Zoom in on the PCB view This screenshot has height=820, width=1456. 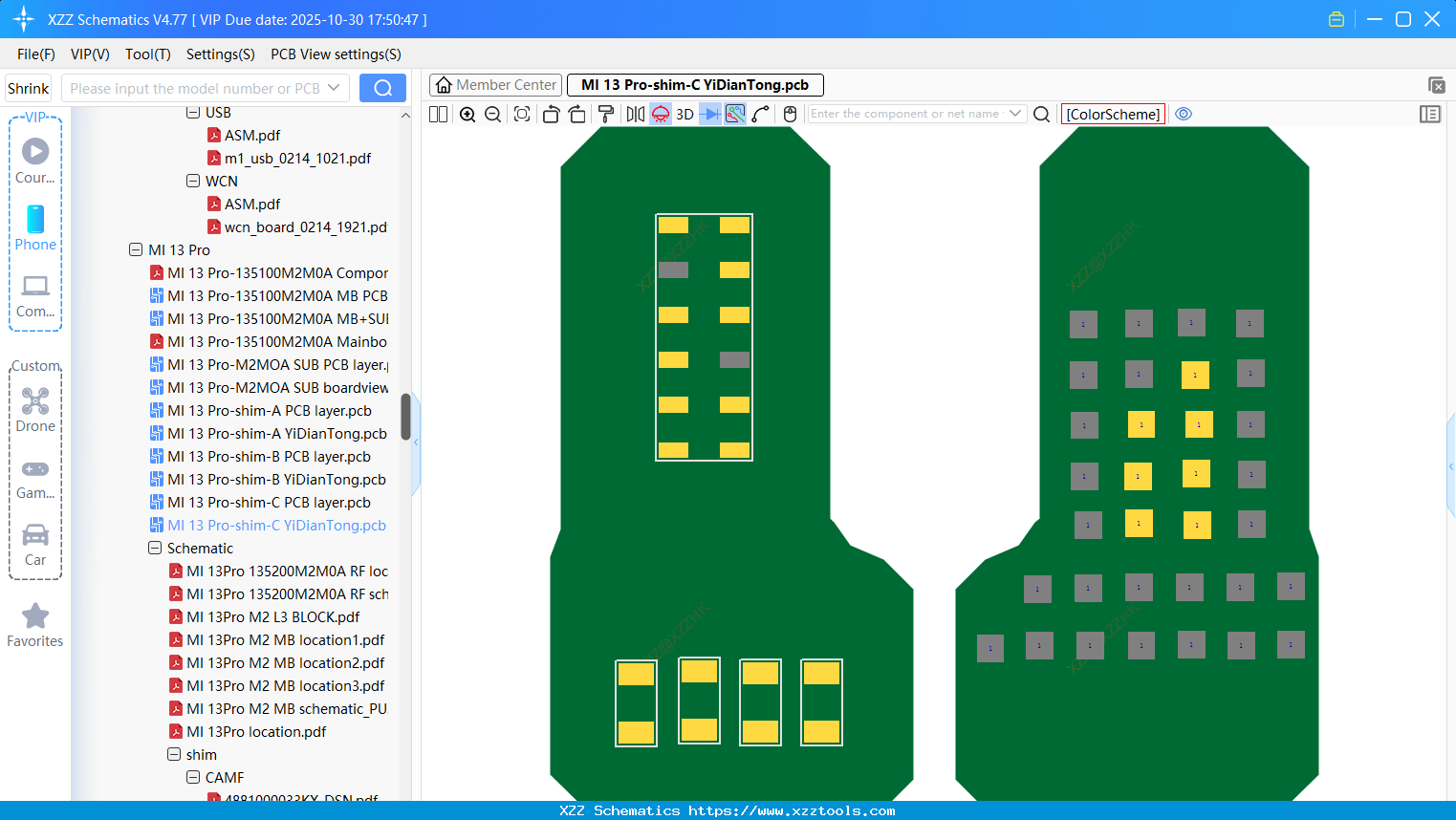[467, 114]
